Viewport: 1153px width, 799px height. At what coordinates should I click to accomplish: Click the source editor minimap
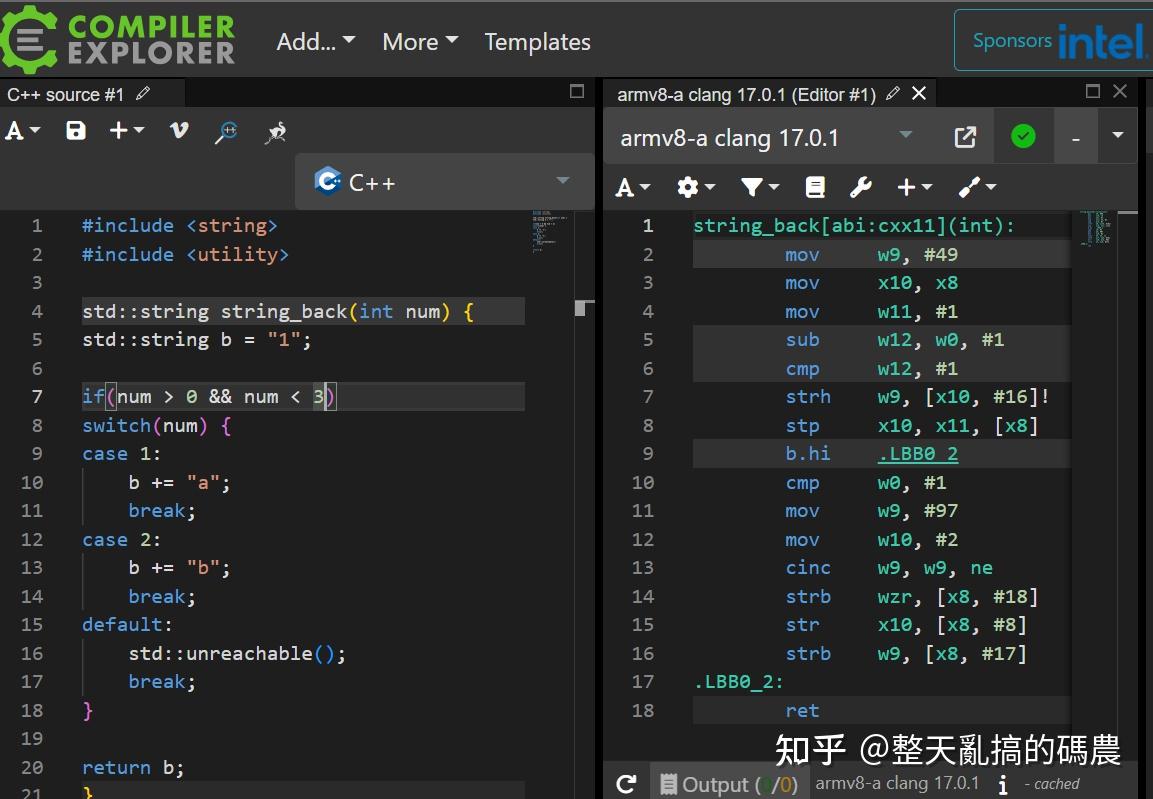(550, 232)
